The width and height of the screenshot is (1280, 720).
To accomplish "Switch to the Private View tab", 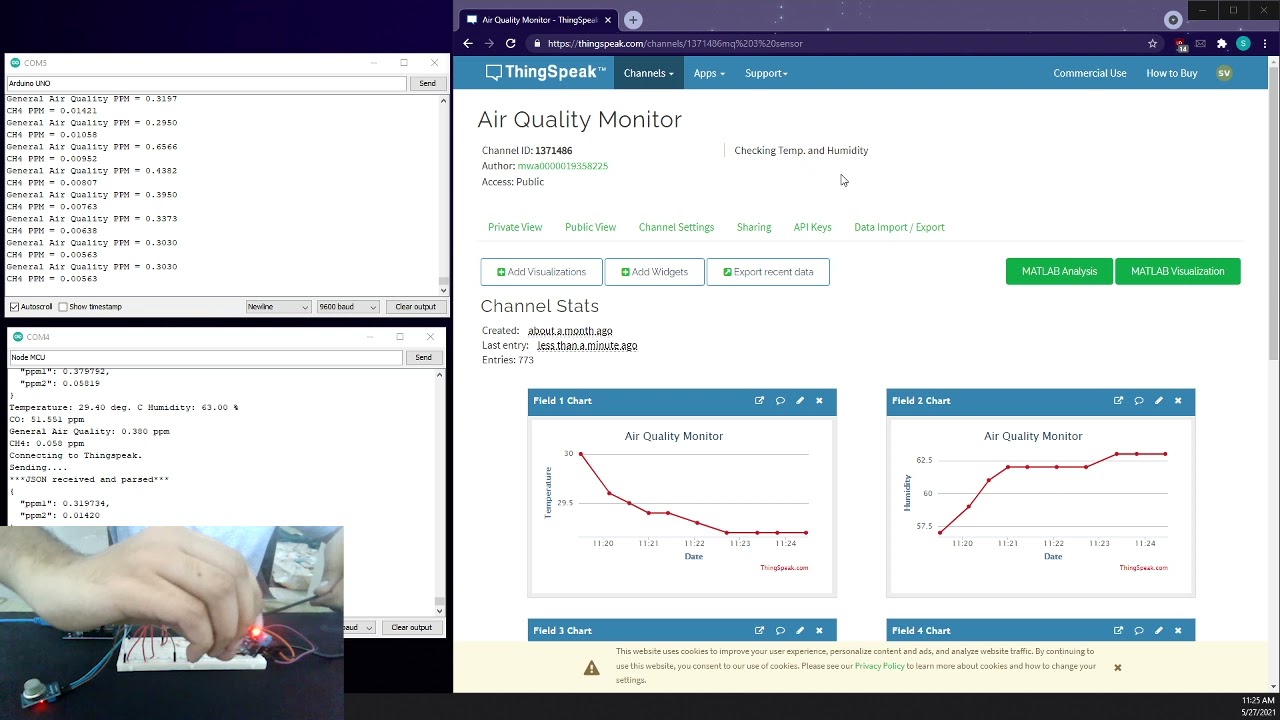I will [x=515, y=227].
